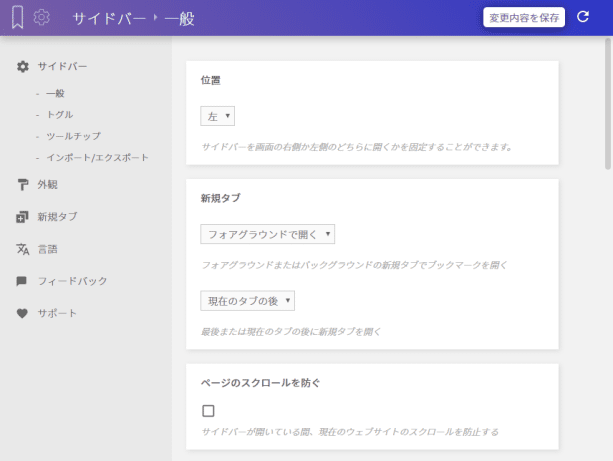The image size is (613, 461).
Task: Click the paint roller icon for 外観
Action: [x=23, y=185]
